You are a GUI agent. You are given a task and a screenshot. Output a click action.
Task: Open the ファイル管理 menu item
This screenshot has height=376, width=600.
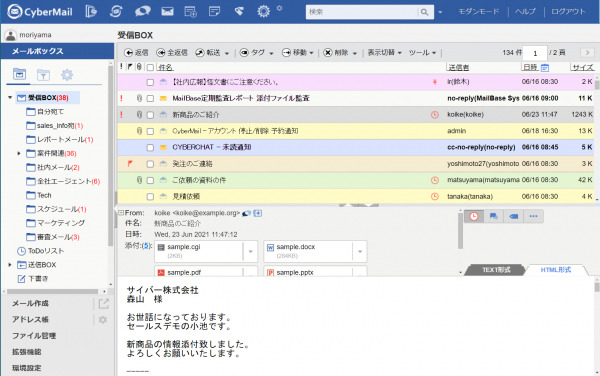[34, 336]
